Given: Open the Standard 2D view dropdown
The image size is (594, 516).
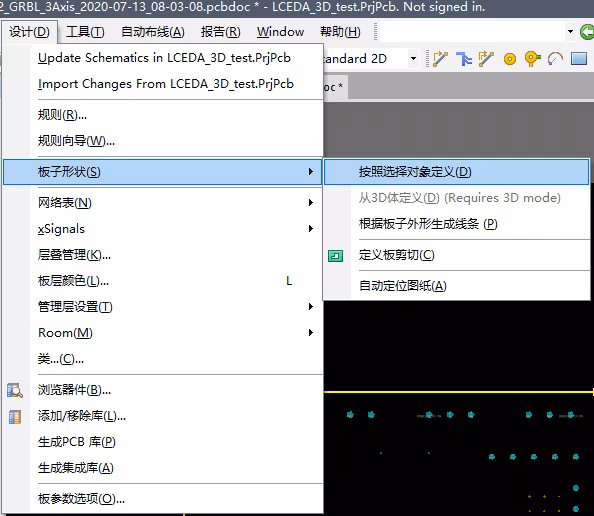Looking at the screenshot, I should pyautogui.click(x=414, y=59).
